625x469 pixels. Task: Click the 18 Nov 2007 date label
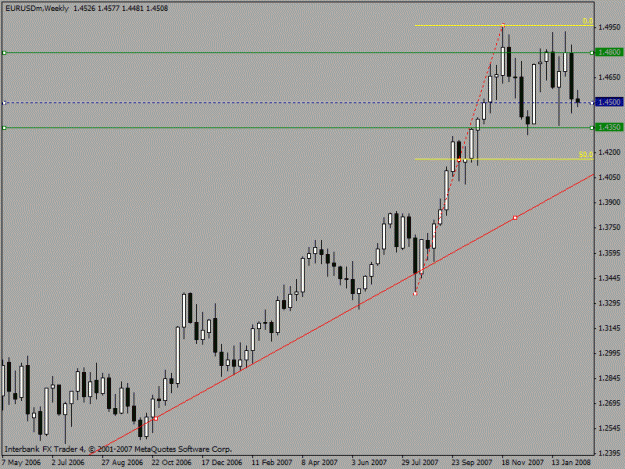523,463
